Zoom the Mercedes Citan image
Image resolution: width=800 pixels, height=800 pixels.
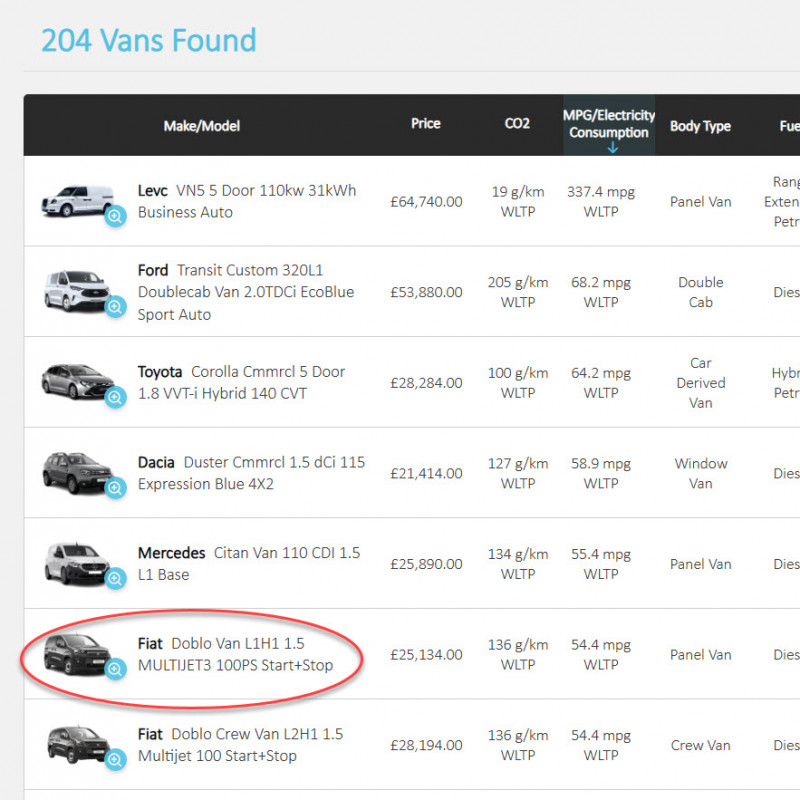pos(115,578)
